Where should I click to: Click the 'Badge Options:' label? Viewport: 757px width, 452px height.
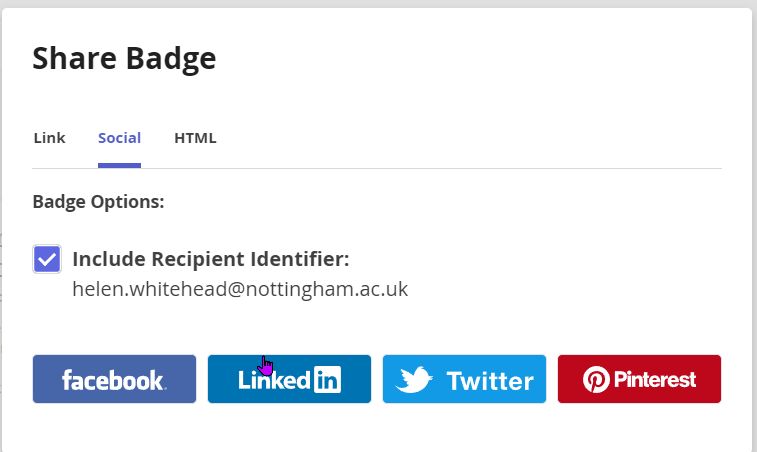pyautogui.click(x=98, y=201)
